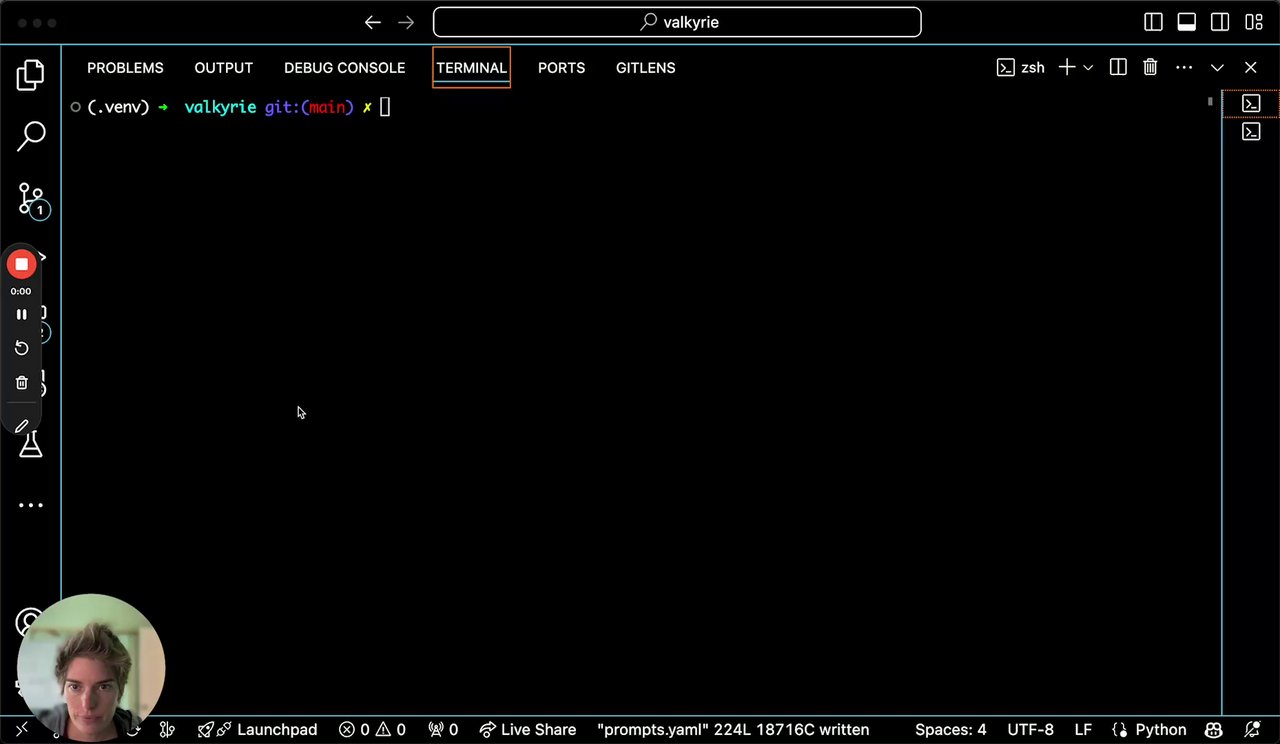Toggle the primary side bar layout
1280x744 pixels.
click(1153, 22)
